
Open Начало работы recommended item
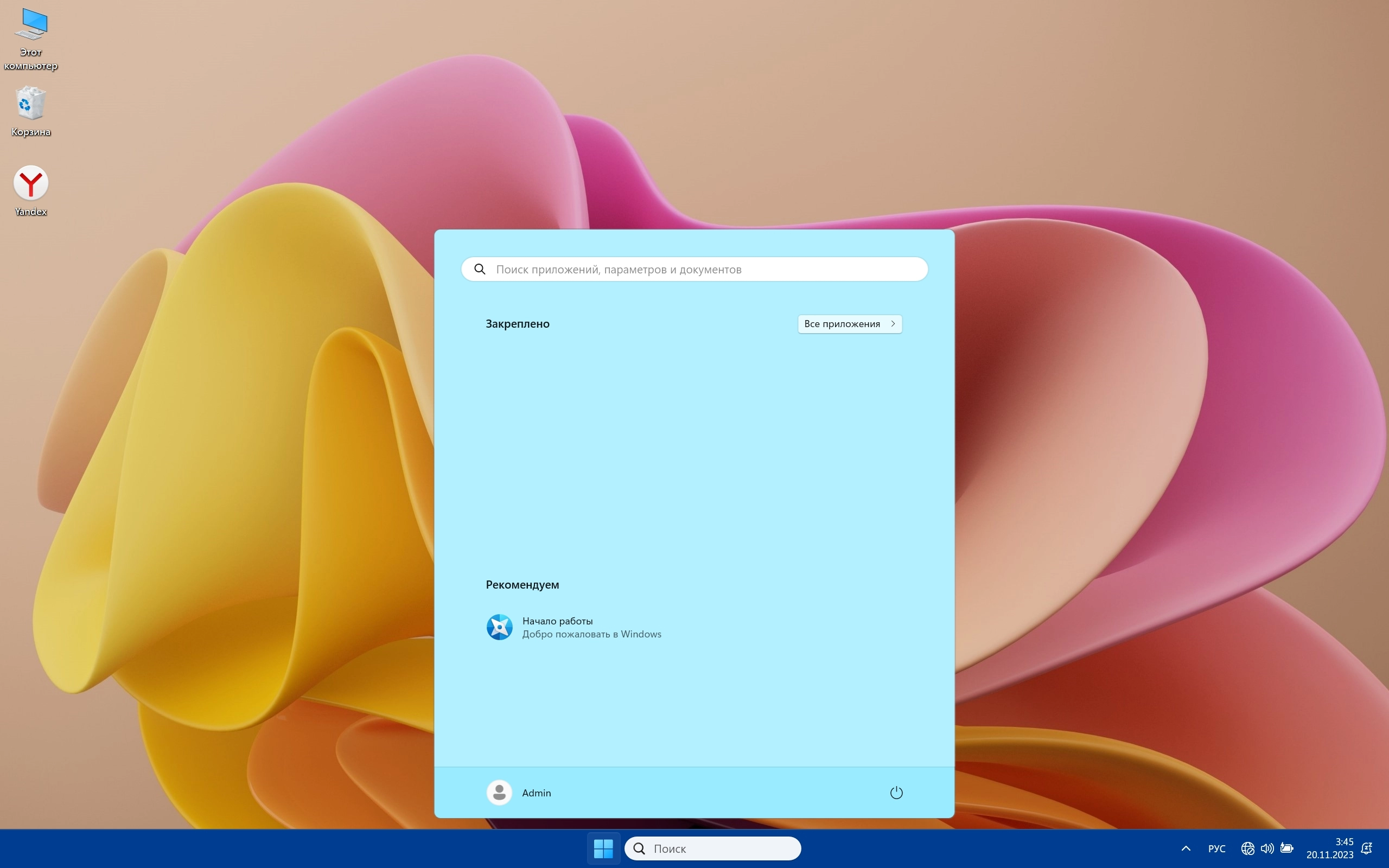557,621
